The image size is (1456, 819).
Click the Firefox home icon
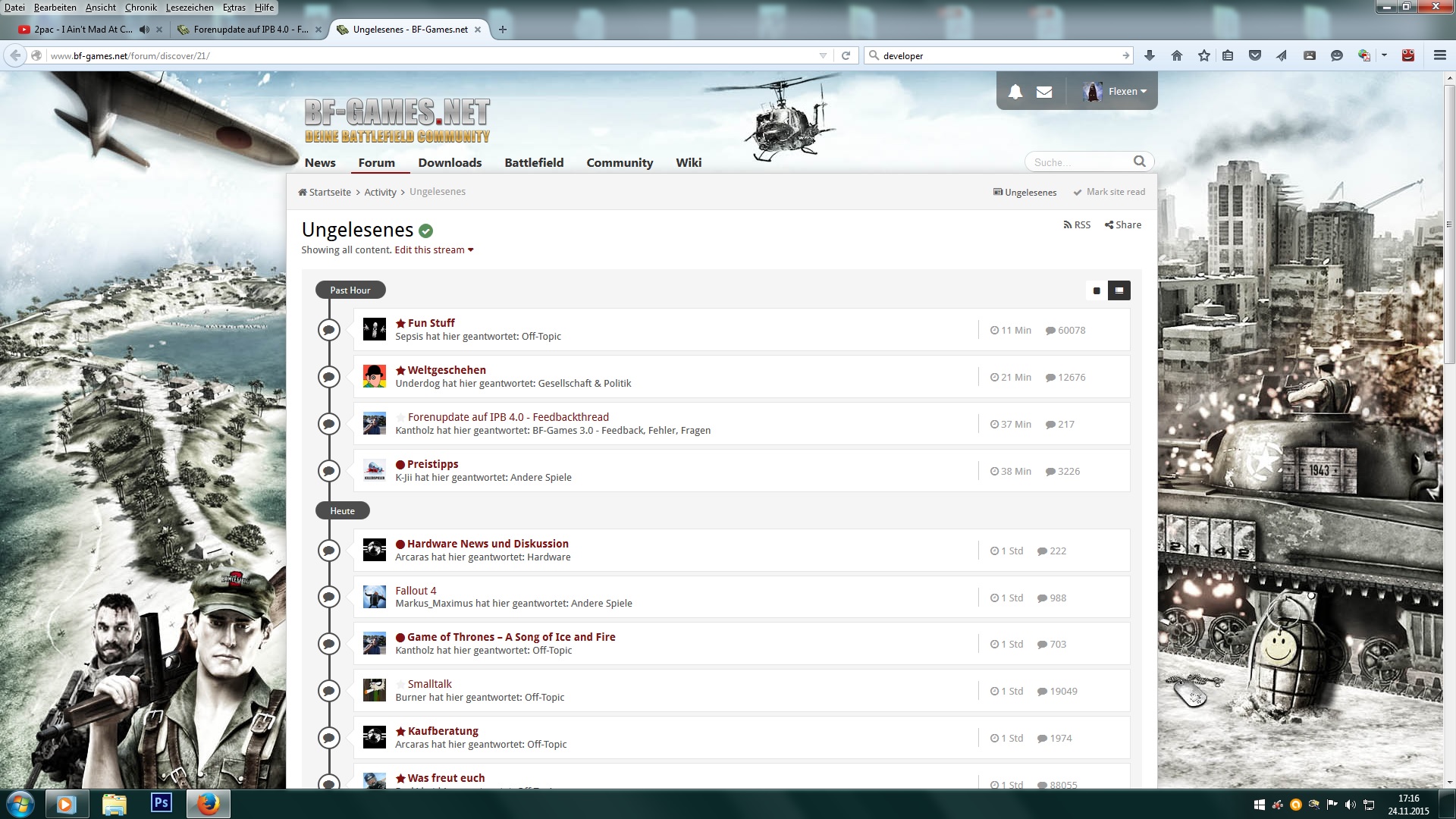click(x=1177, y=55)
